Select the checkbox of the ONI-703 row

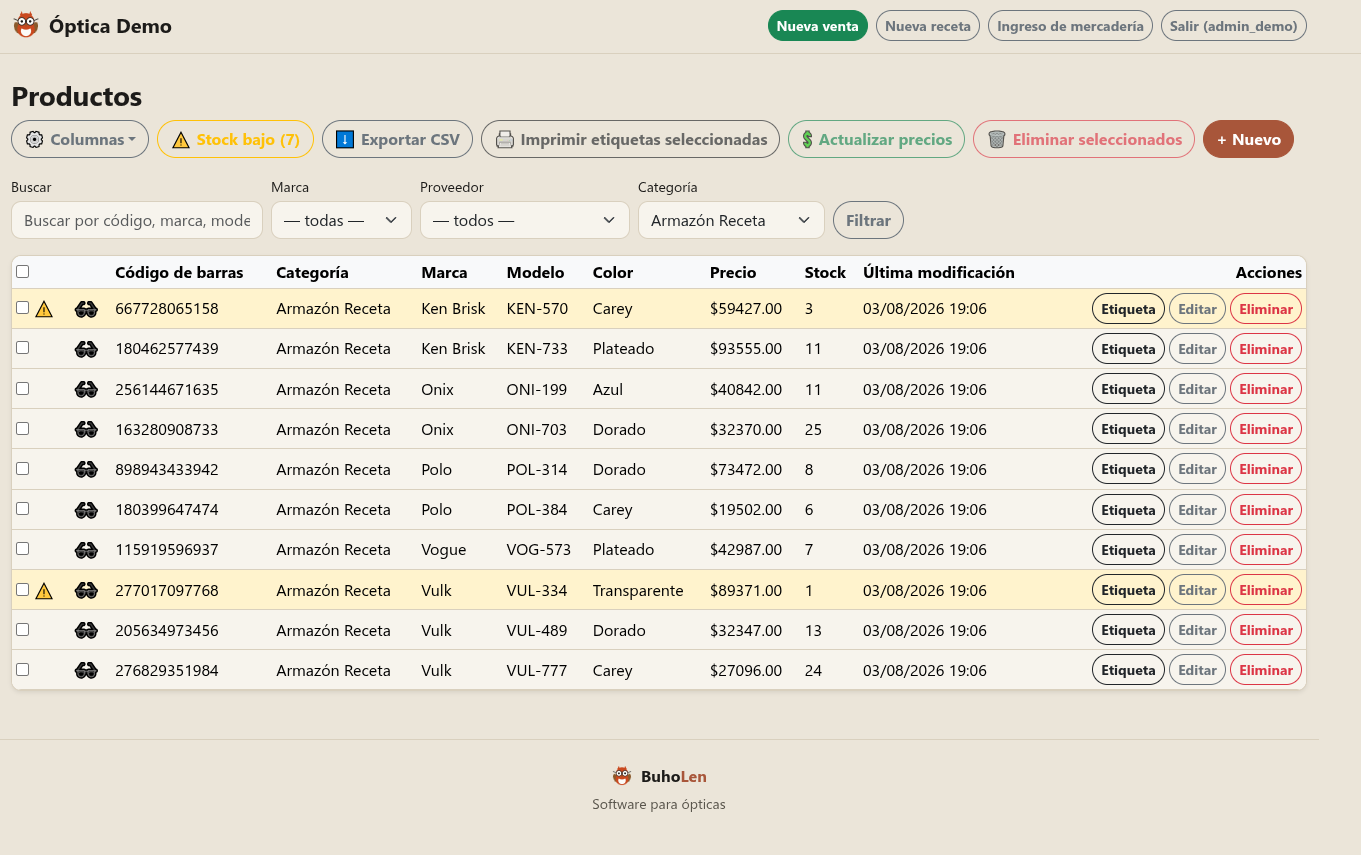click(x=23, y=428)
